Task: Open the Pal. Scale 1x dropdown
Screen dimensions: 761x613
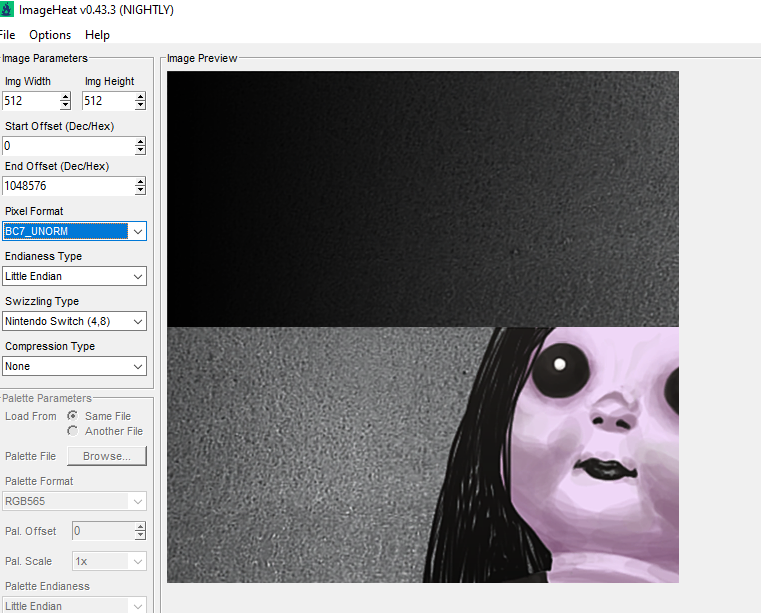Action: (109, 561)
